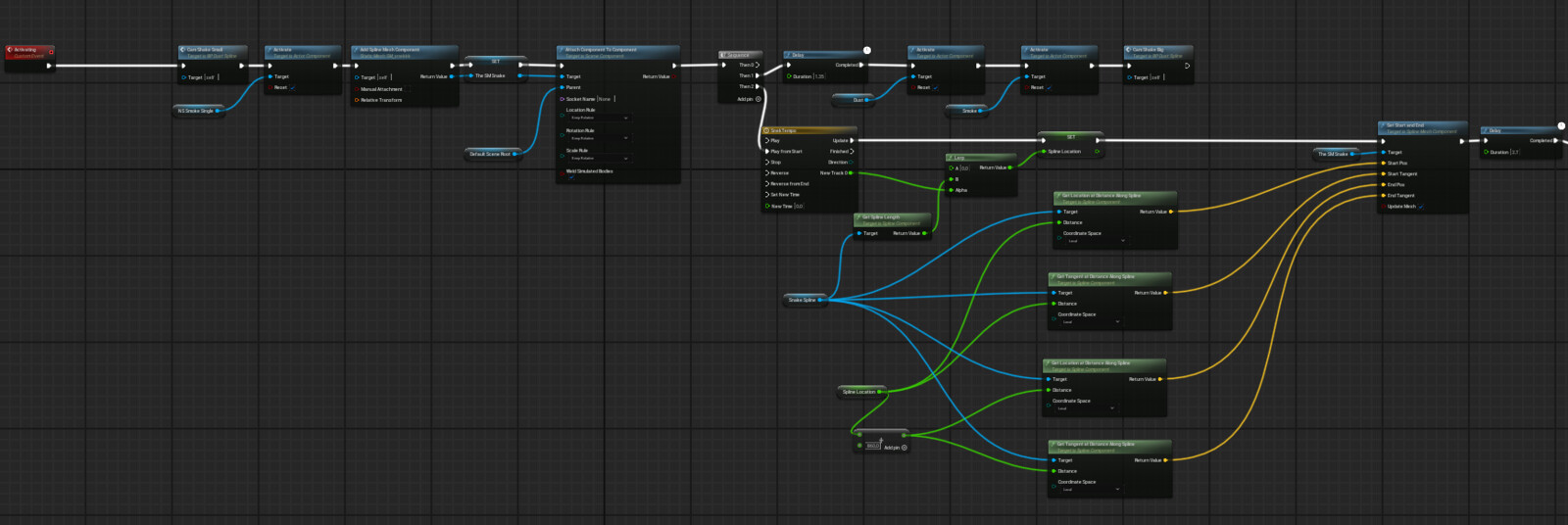Click the Relative Transform input pin
Viewport: 1568px width, 525px height.
(357, 100)
